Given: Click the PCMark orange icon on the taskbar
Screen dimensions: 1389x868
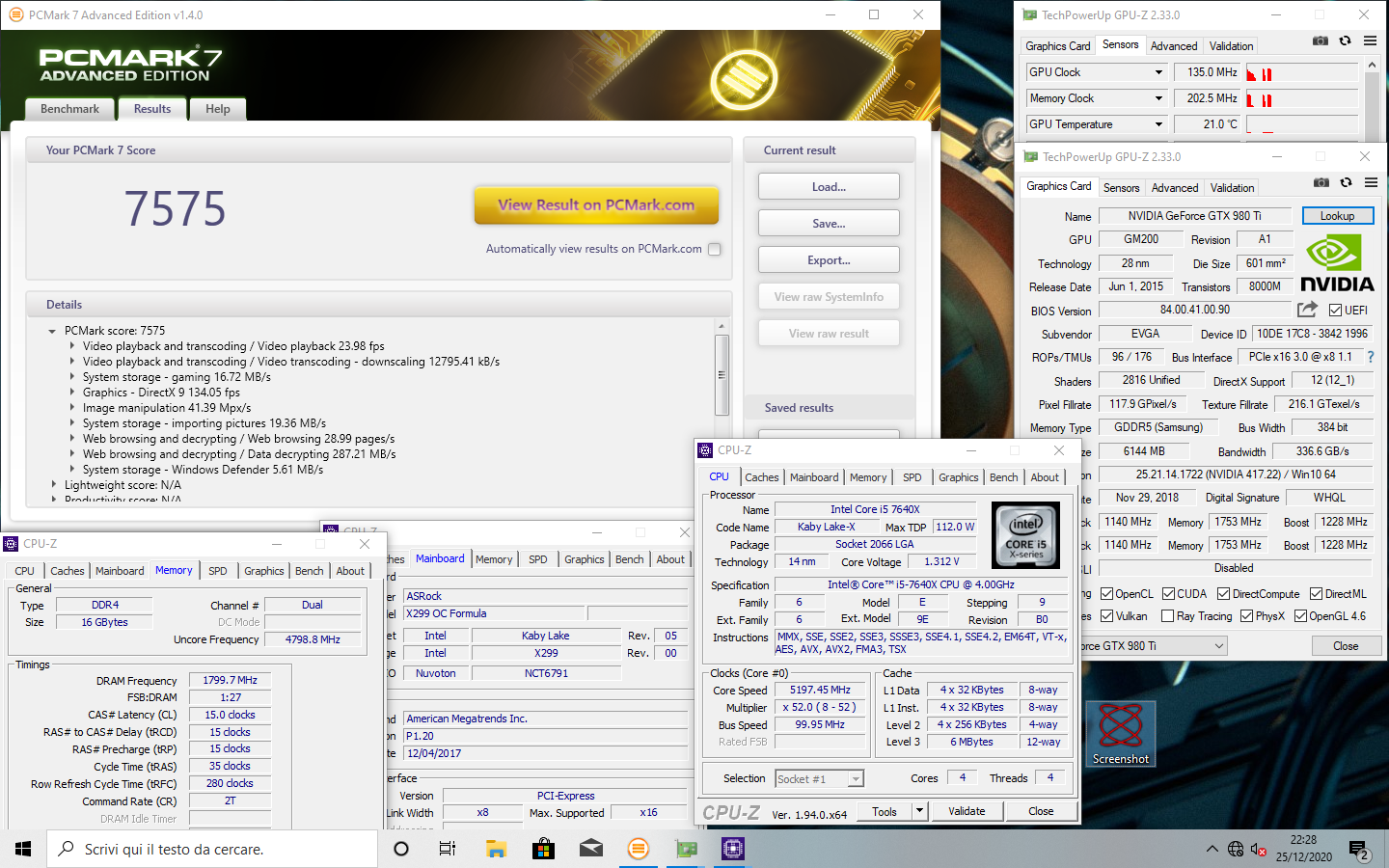Looking at the screenshot, I should click(638, 849).
